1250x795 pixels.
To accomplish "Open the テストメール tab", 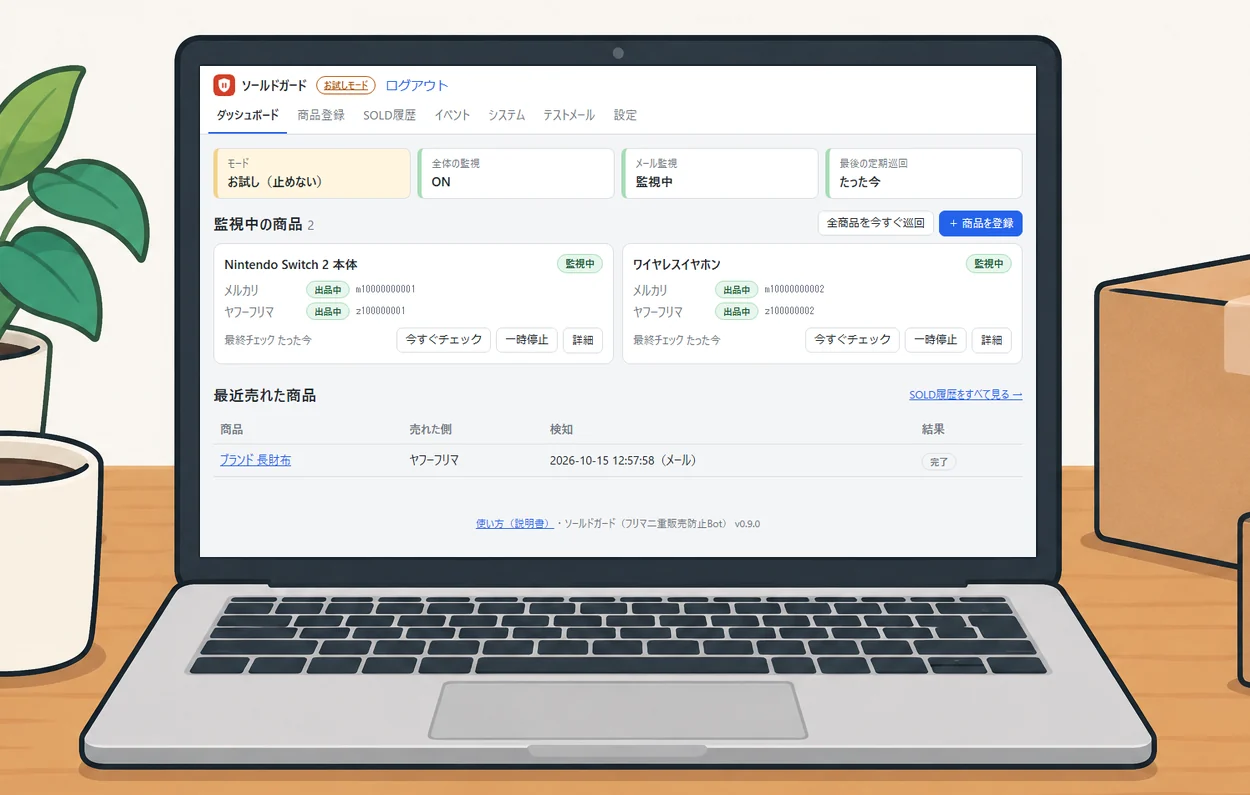I will point(569,115).
